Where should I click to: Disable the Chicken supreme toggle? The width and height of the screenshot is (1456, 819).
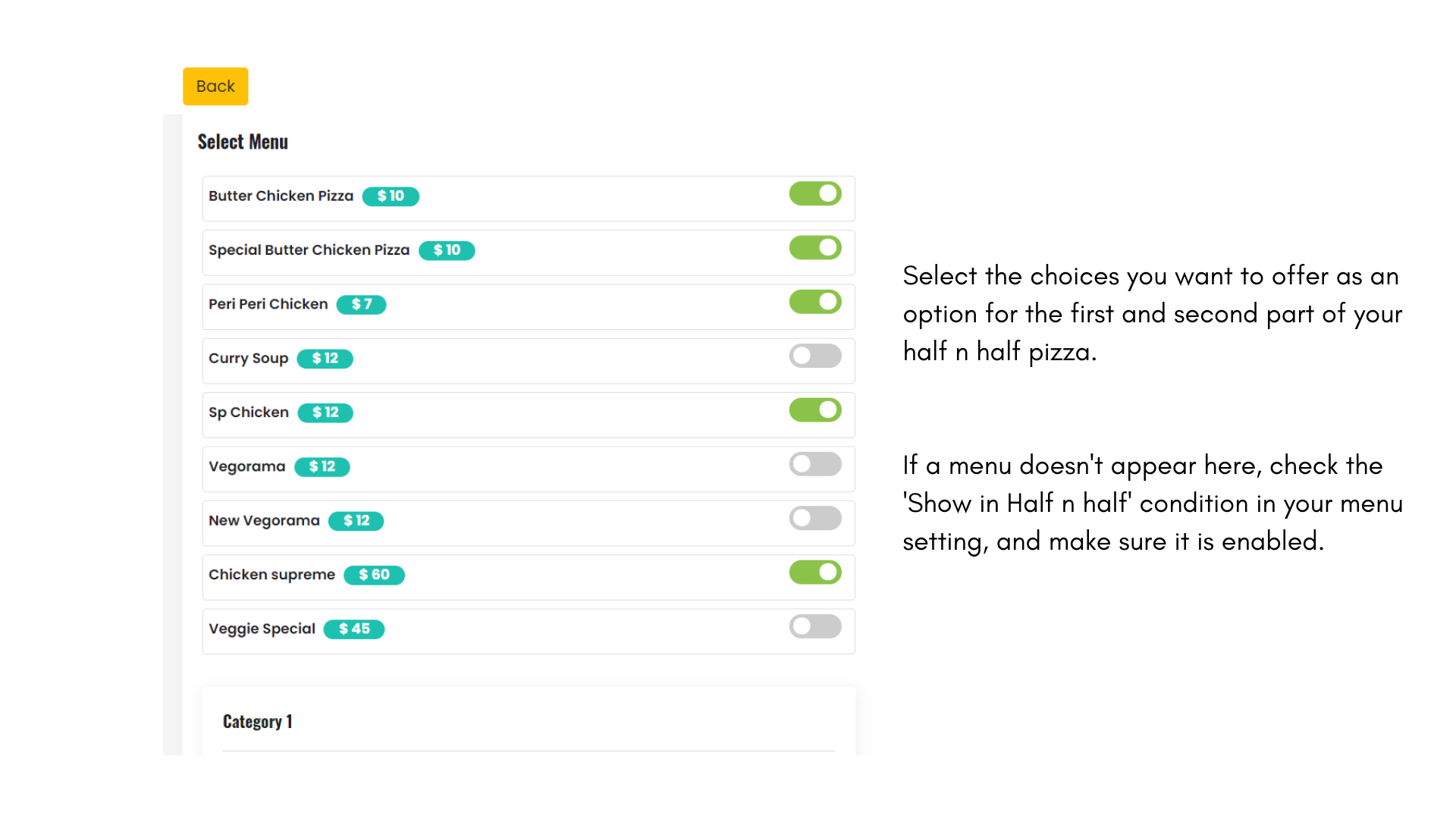click(815, 573)
